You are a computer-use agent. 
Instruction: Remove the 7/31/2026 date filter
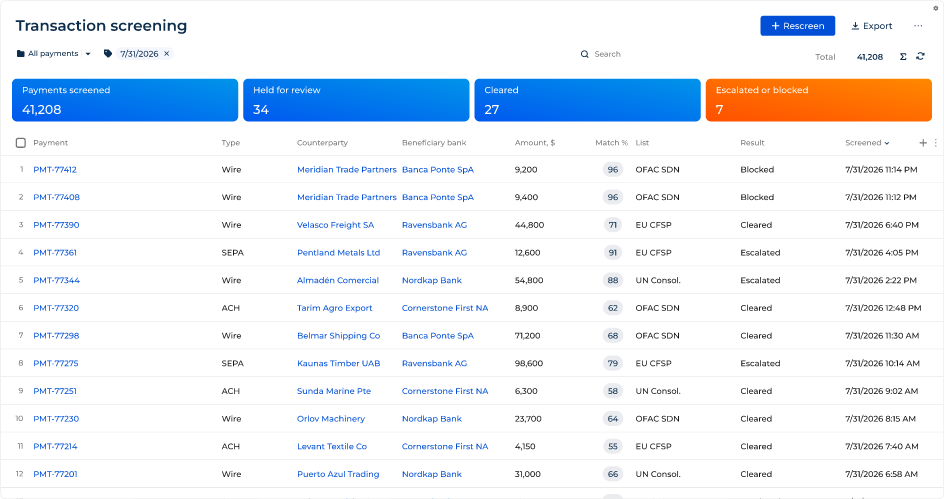(167, 54)
